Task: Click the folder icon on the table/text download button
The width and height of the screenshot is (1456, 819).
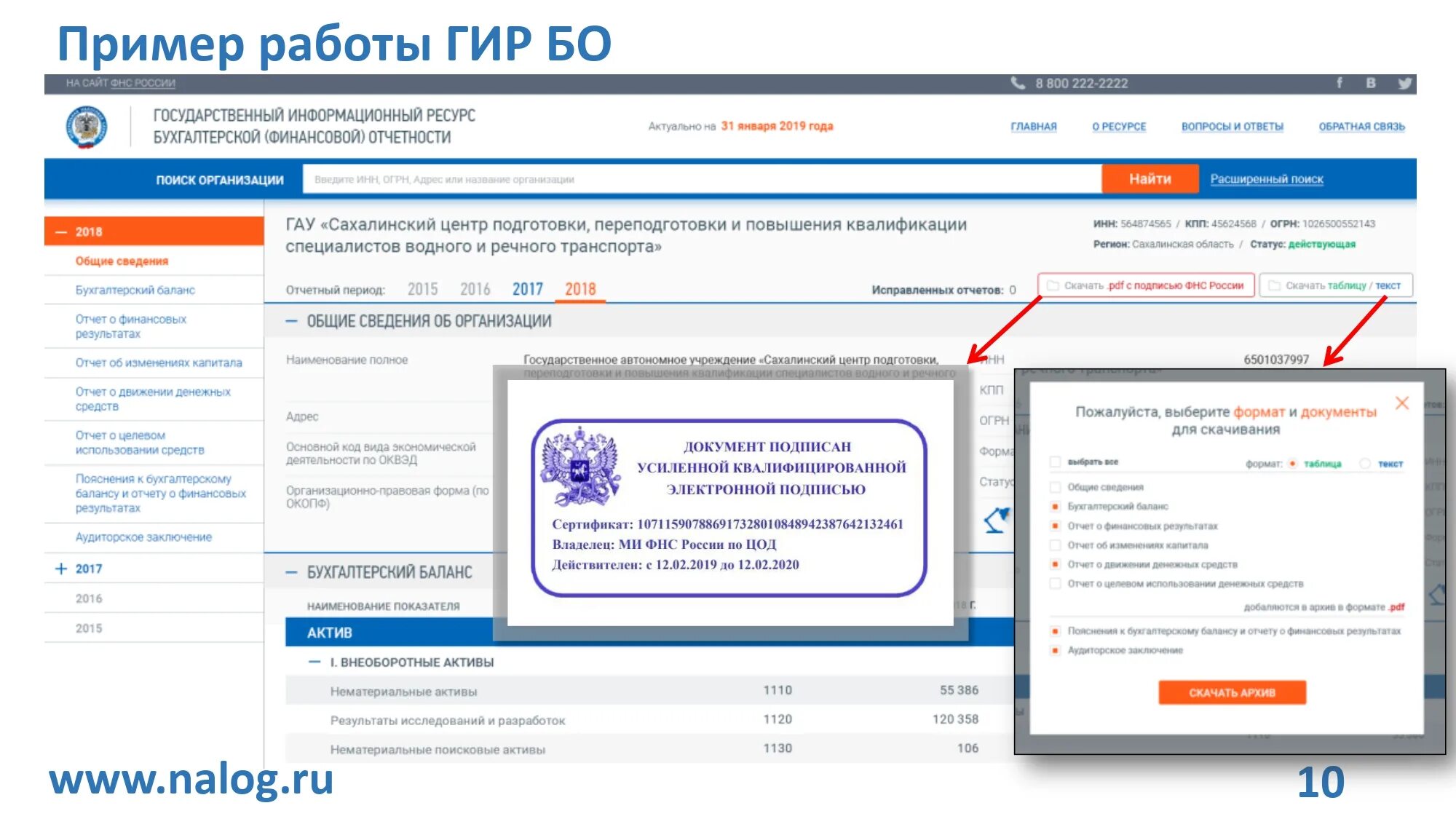Action: pos(1274,285)
